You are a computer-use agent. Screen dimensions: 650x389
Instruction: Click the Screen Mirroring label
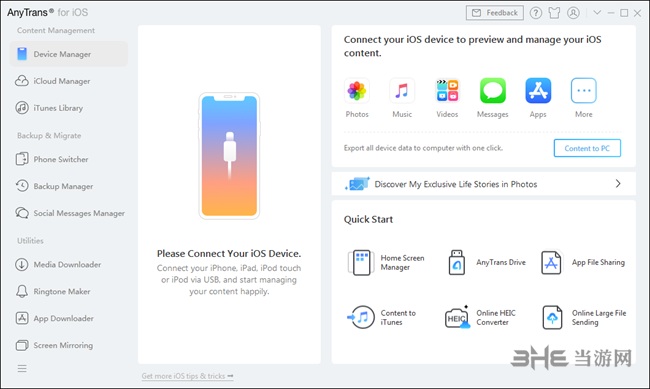(x=63, y=345)
